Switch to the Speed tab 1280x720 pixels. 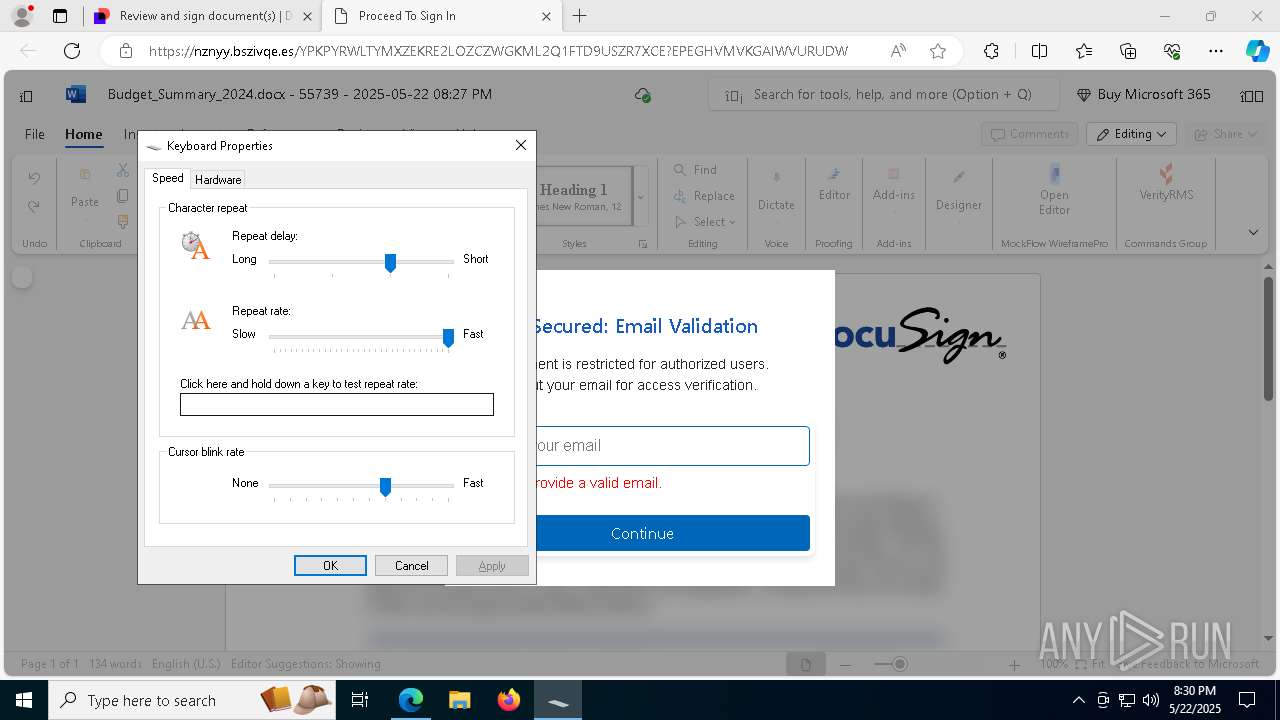point(168,178)
